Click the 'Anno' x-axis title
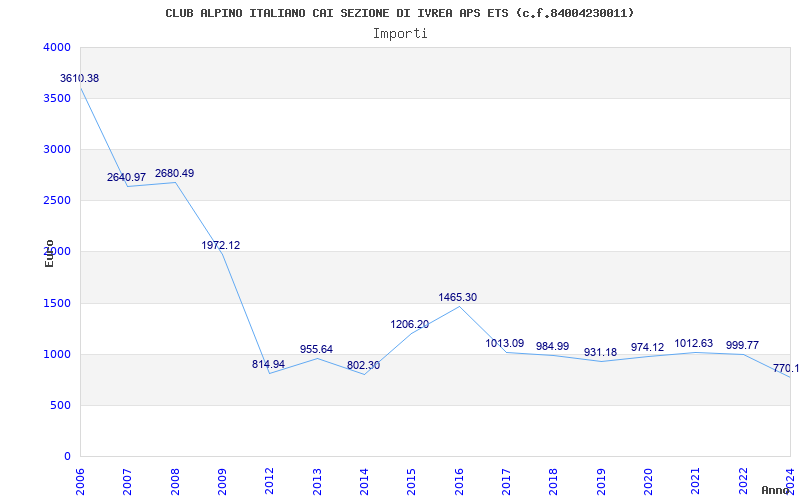The width and height of the screenshot is (800, 500). tap(776, 490)
